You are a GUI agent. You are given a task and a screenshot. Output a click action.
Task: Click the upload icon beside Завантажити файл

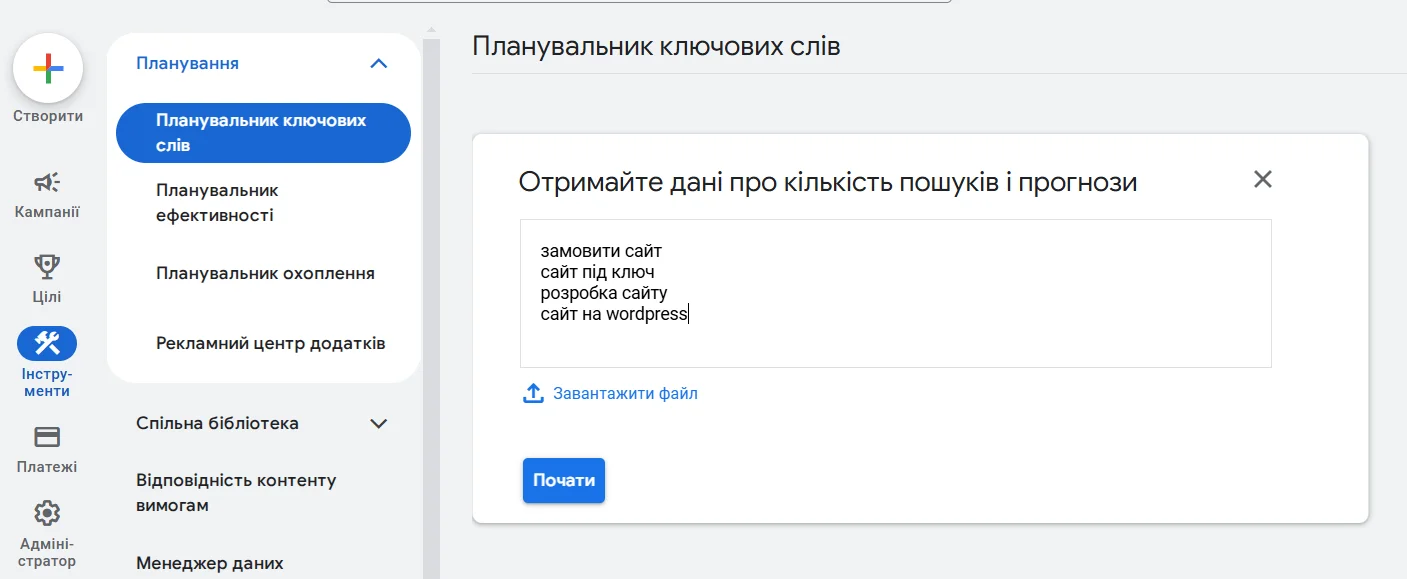(x=532, y=393)
